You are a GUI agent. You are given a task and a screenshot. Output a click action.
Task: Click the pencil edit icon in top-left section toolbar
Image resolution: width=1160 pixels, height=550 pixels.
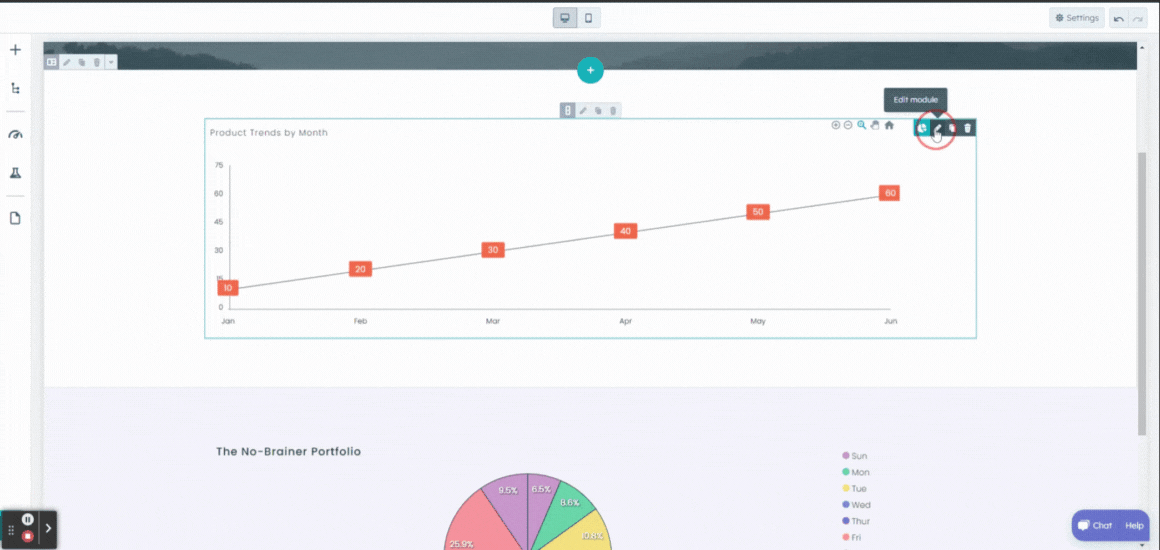tap(67, 63)
